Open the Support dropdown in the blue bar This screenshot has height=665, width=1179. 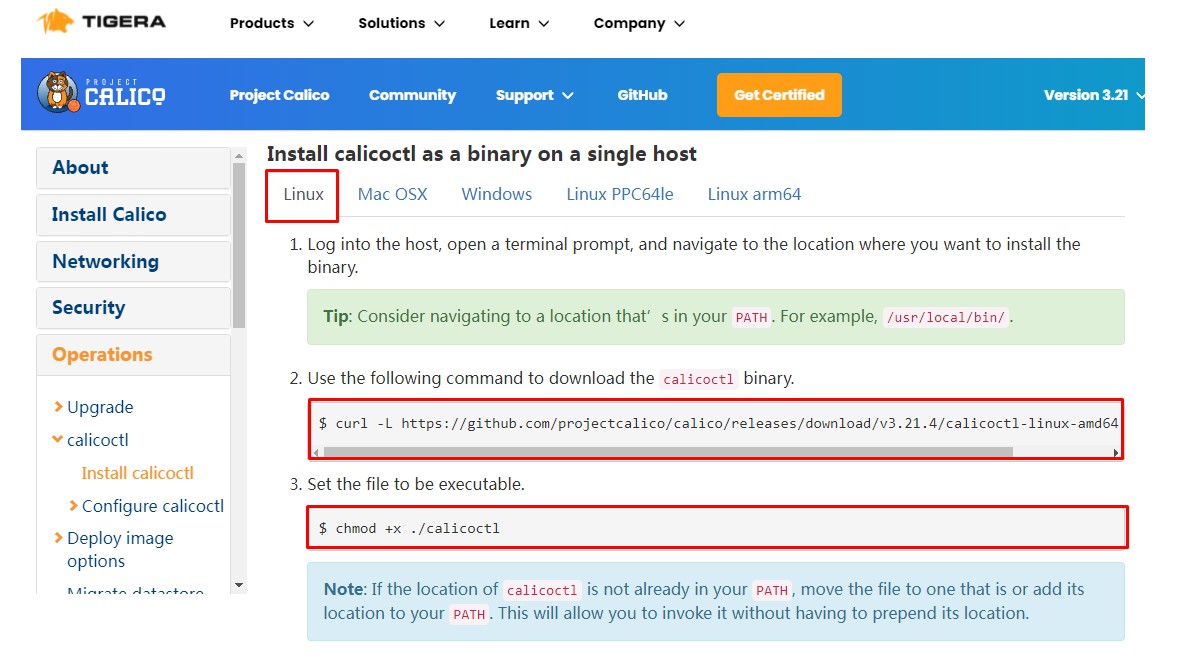click(x=535, y=95)
